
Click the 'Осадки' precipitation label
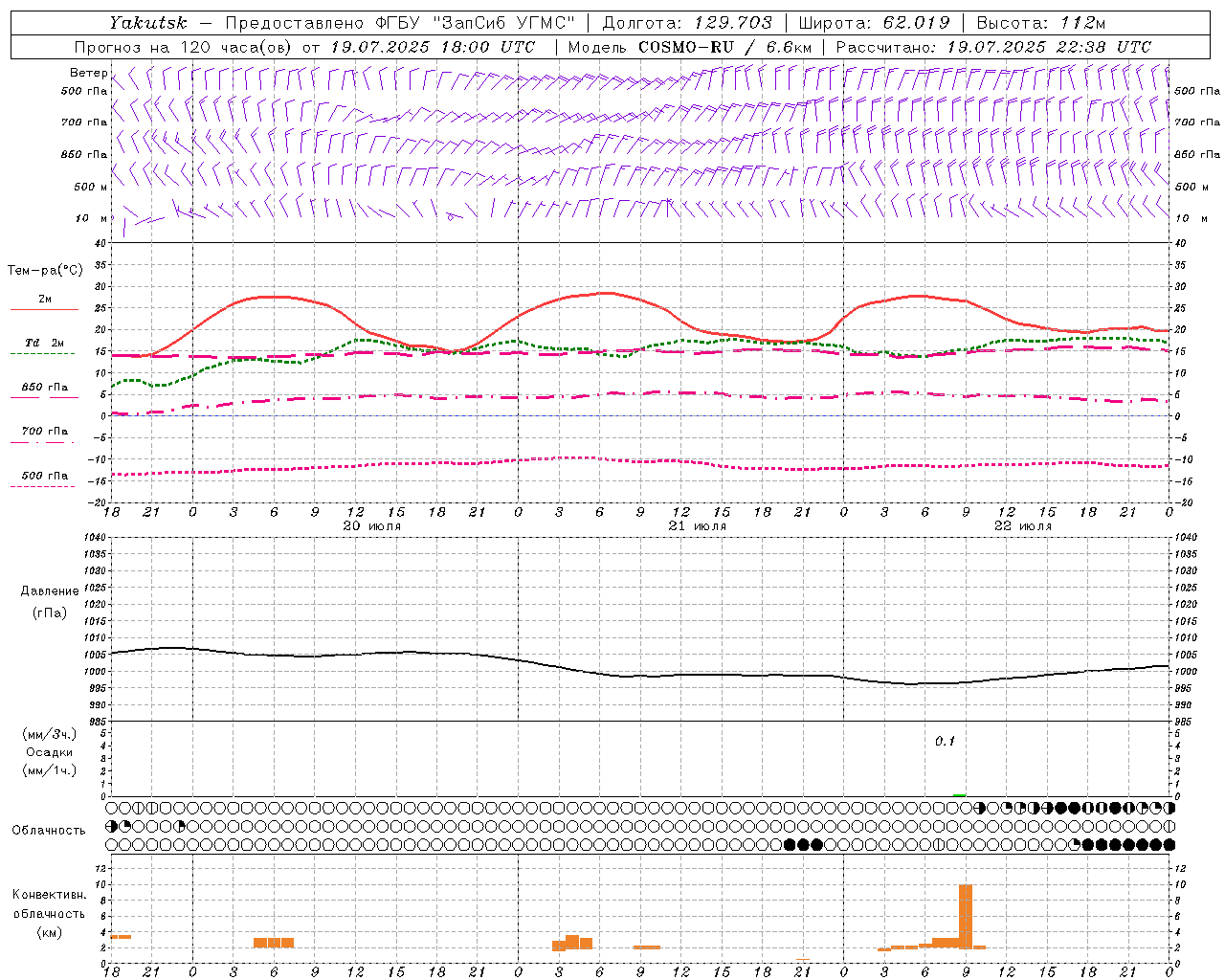[x=49, y=752]
